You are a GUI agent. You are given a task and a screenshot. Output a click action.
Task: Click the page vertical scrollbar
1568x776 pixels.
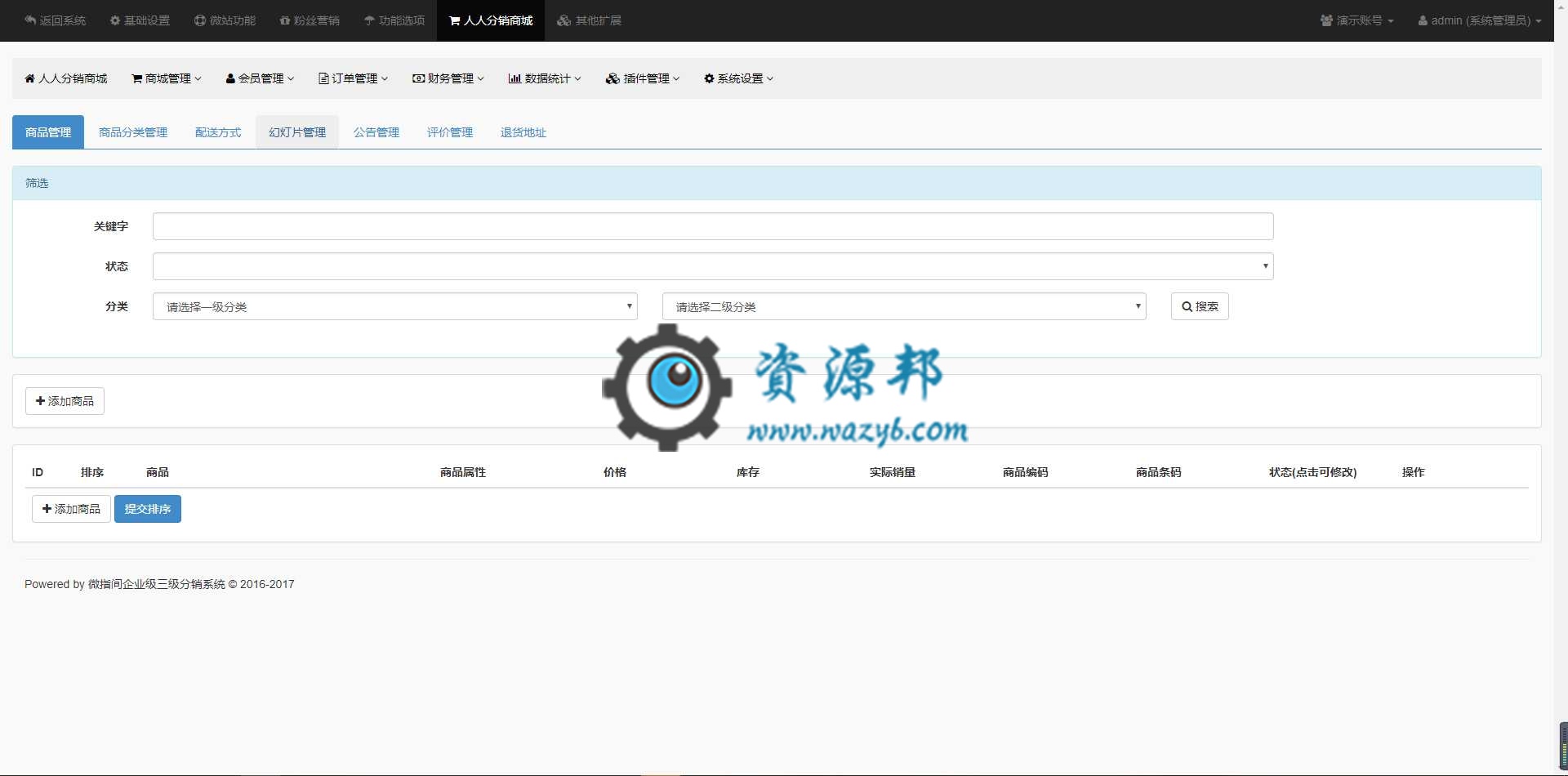[1561, 388]
